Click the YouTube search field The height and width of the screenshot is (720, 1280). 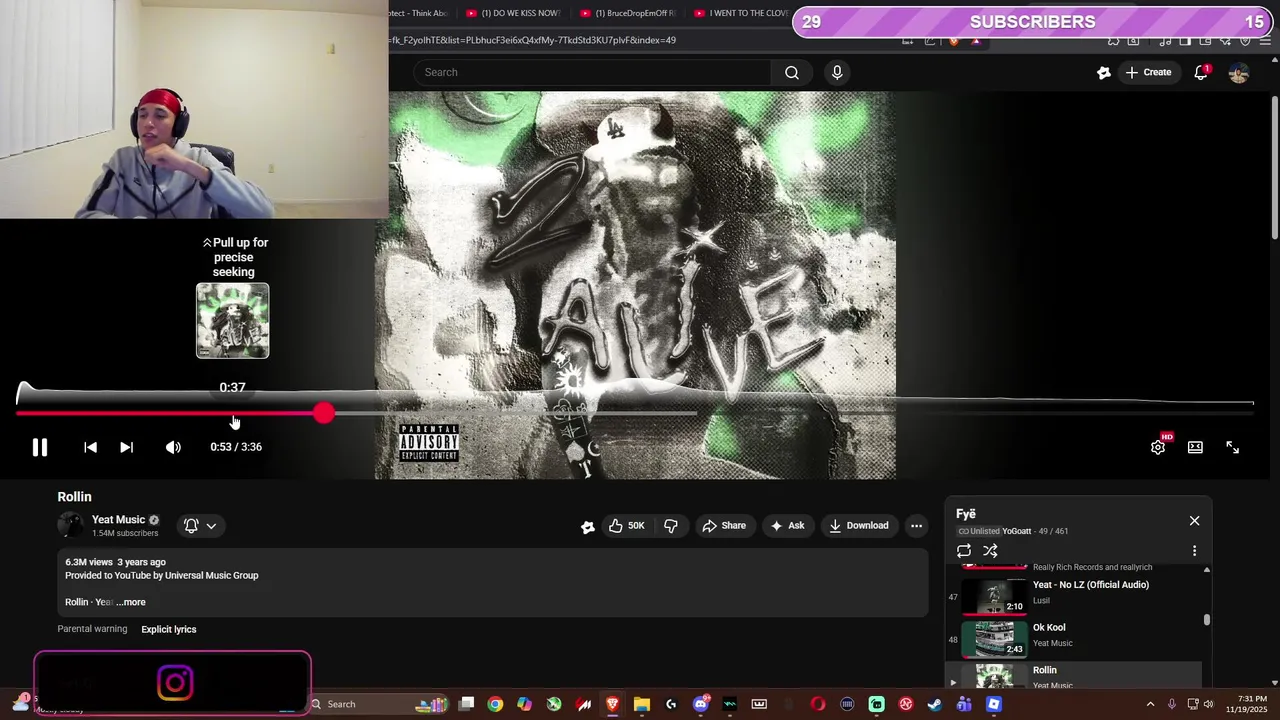[592, 72]
